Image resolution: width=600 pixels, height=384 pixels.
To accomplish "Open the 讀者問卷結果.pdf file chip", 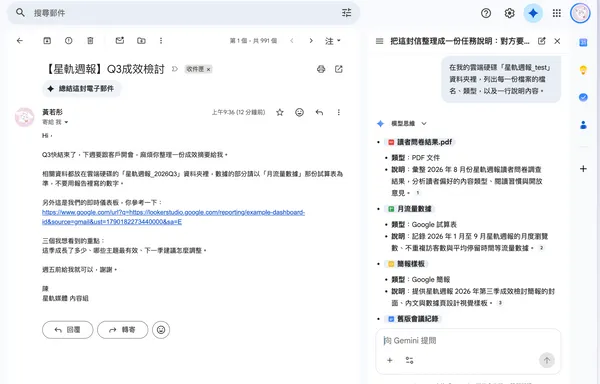I will 420,142.
